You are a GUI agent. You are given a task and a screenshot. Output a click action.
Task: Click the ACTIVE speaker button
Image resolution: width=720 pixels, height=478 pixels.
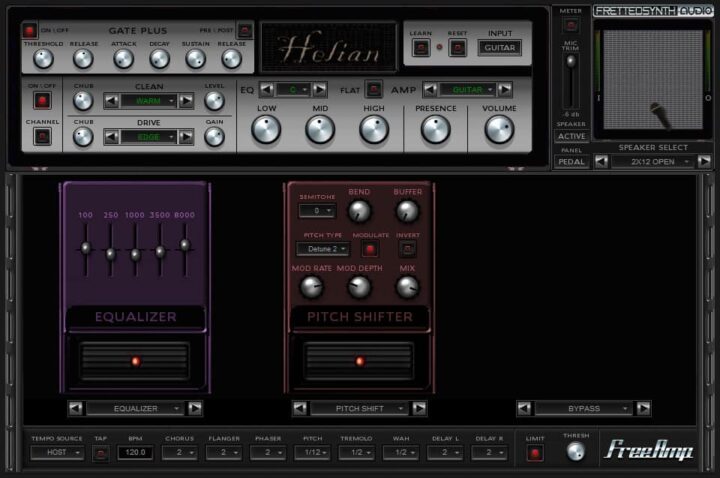[572, 136]
